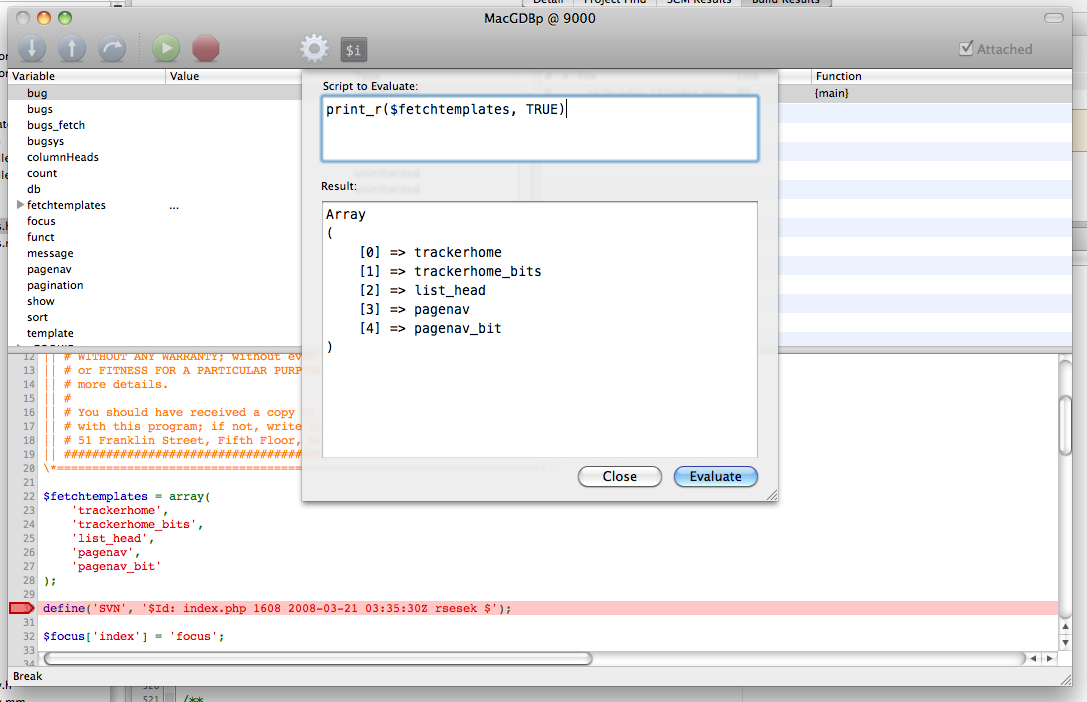This screenshot has height=702, width=1087.
Task: Click the Value column header
Action: (x=234, y=76)
